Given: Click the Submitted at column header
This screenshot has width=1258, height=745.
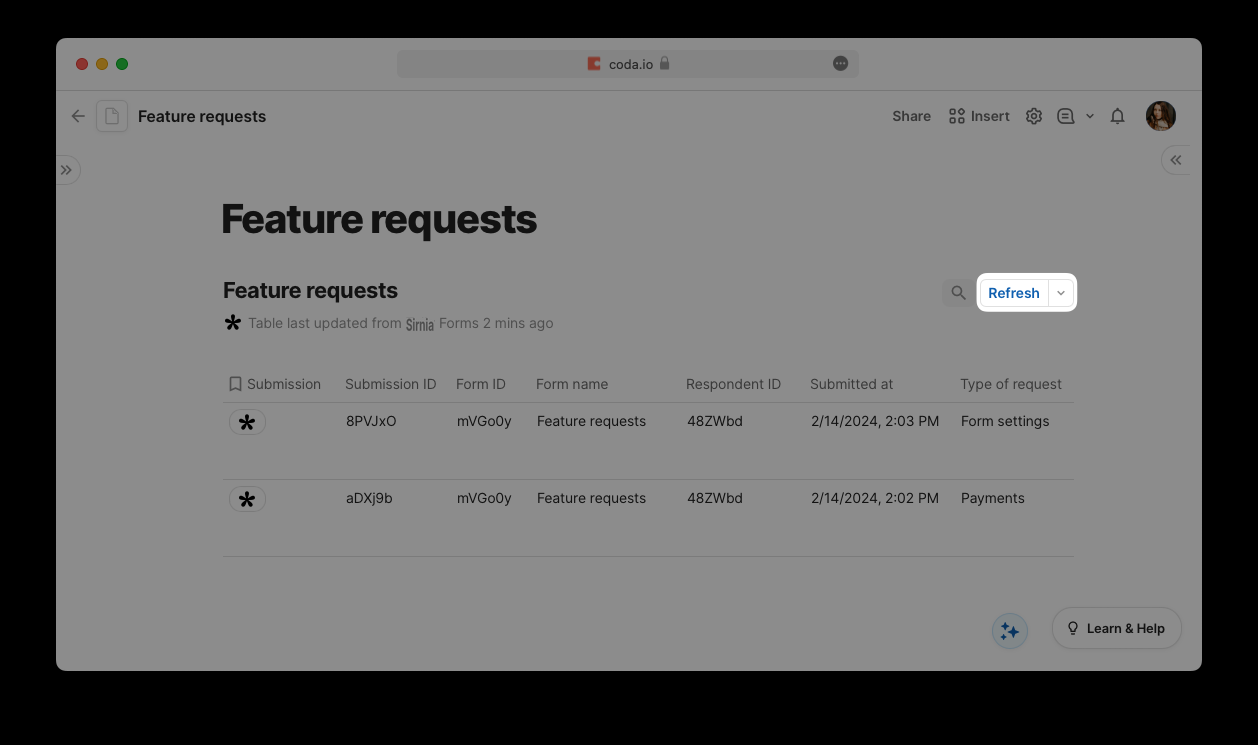Looking at the screenshot, I should coord(852,384).
